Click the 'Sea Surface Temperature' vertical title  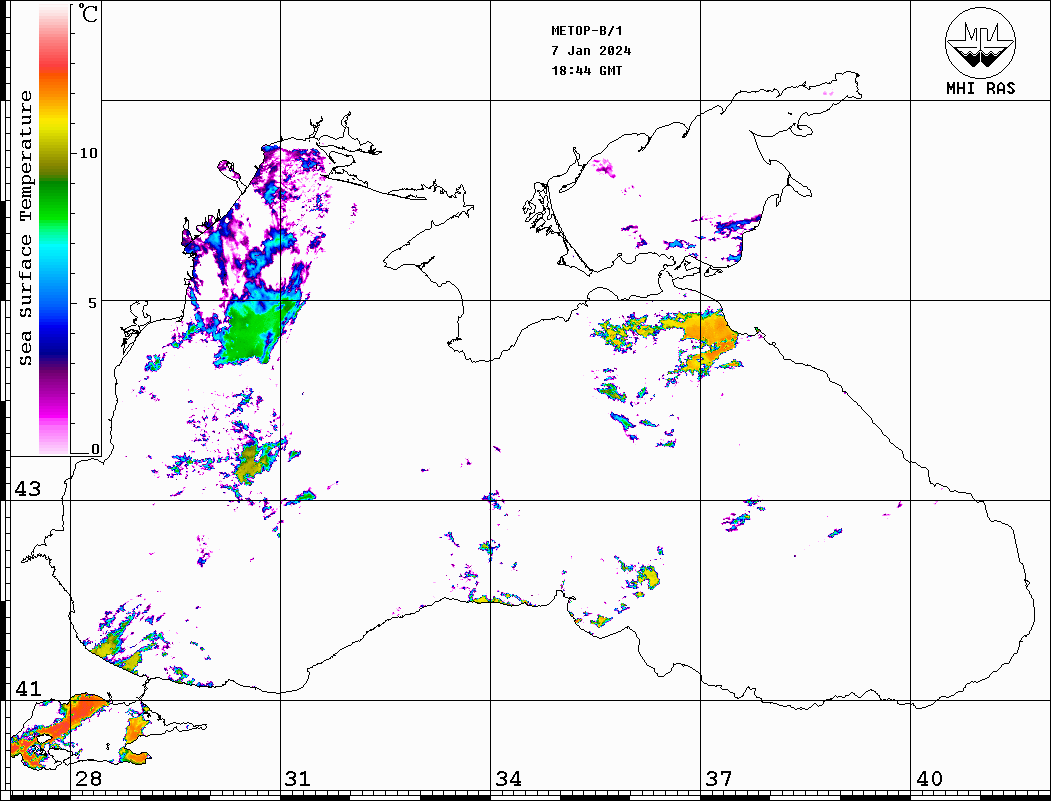tap(25, 228)
